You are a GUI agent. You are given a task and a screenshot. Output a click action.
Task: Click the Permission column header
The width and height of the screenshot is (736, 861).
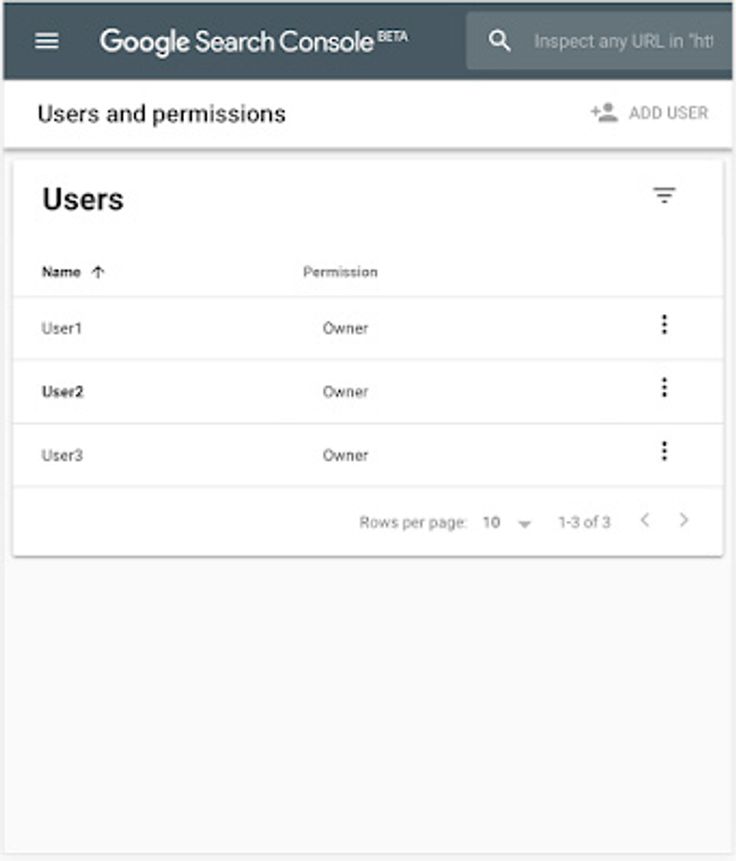[x=341, y=271]
